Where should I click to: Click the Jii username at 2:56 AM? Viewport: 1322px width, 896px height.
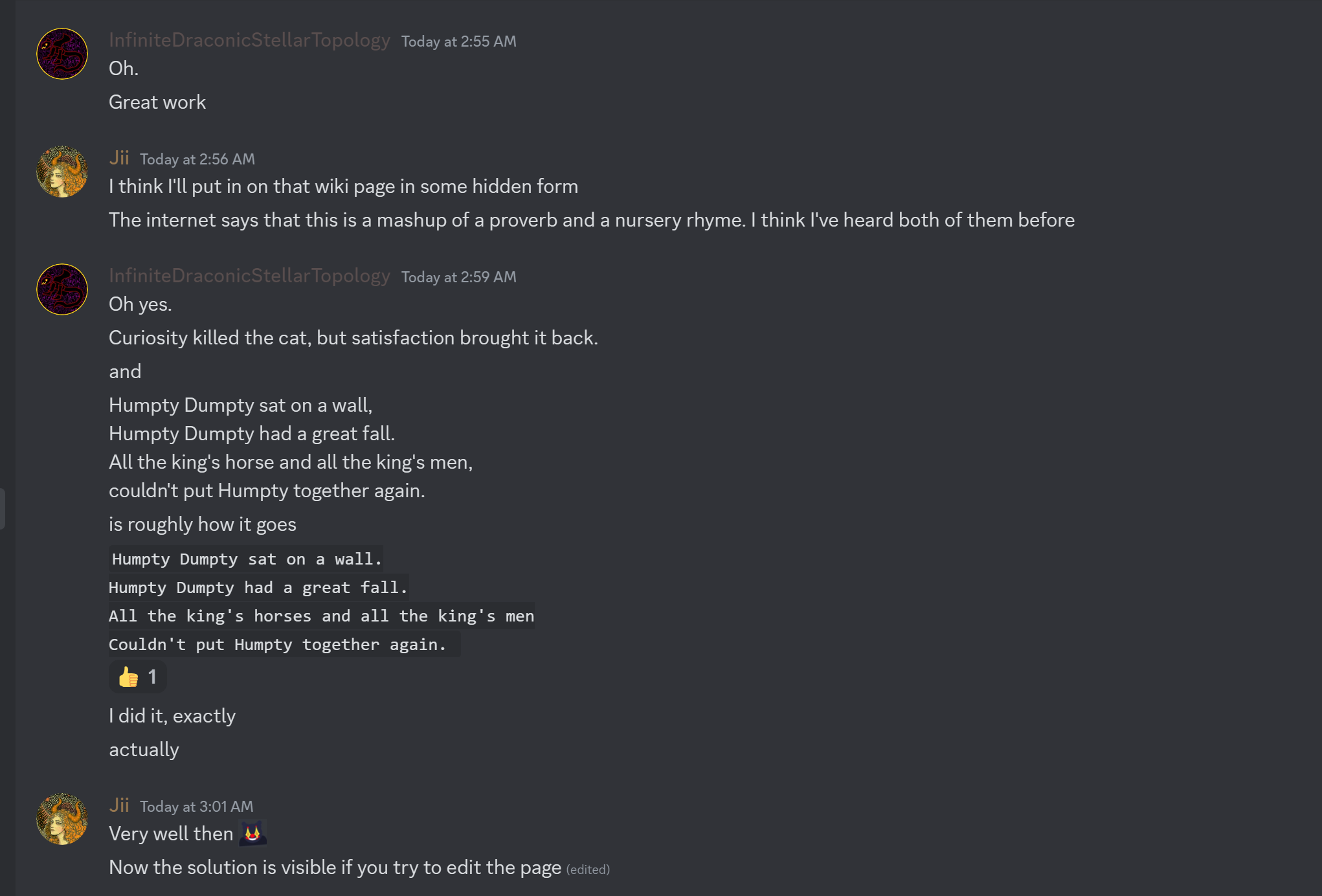coord(119,158)
